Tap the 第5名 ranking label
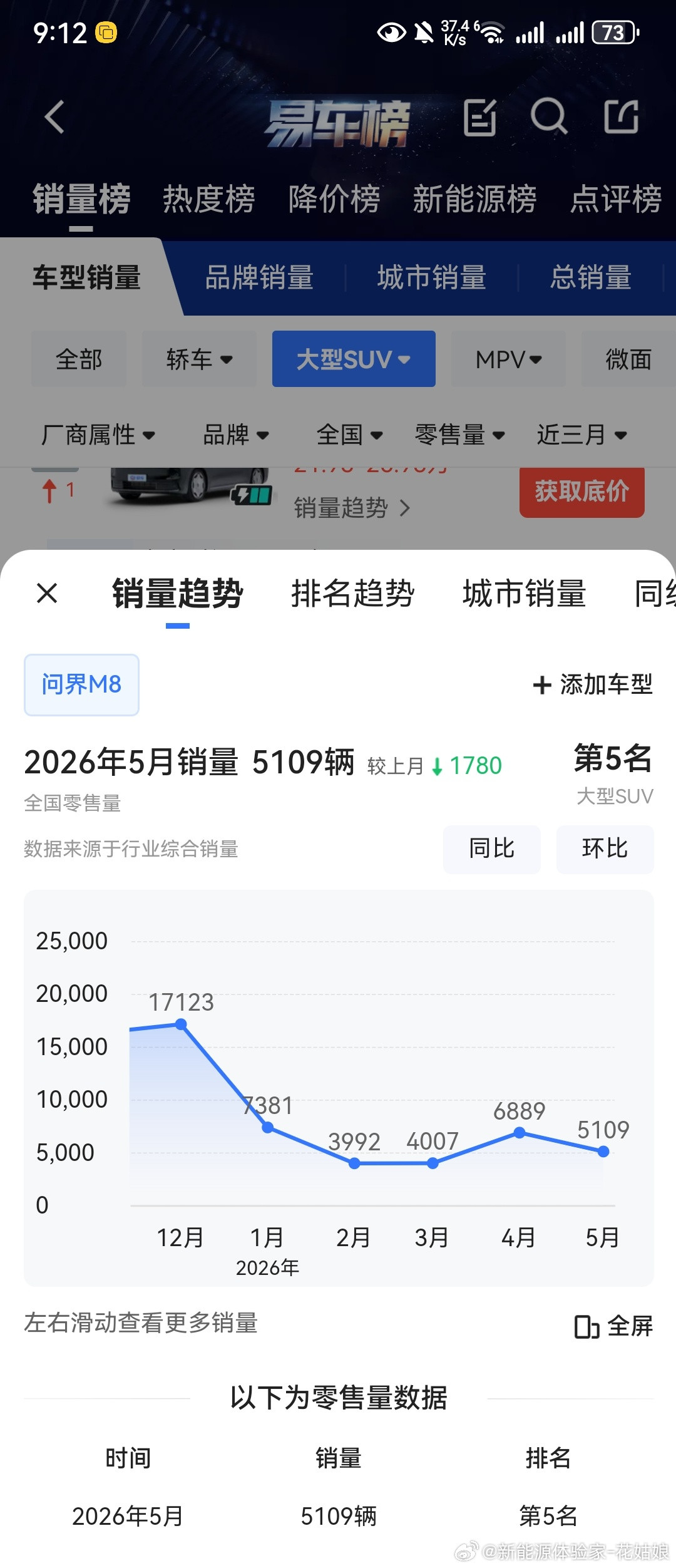676x1568 pixels. [x=613, y=758]
